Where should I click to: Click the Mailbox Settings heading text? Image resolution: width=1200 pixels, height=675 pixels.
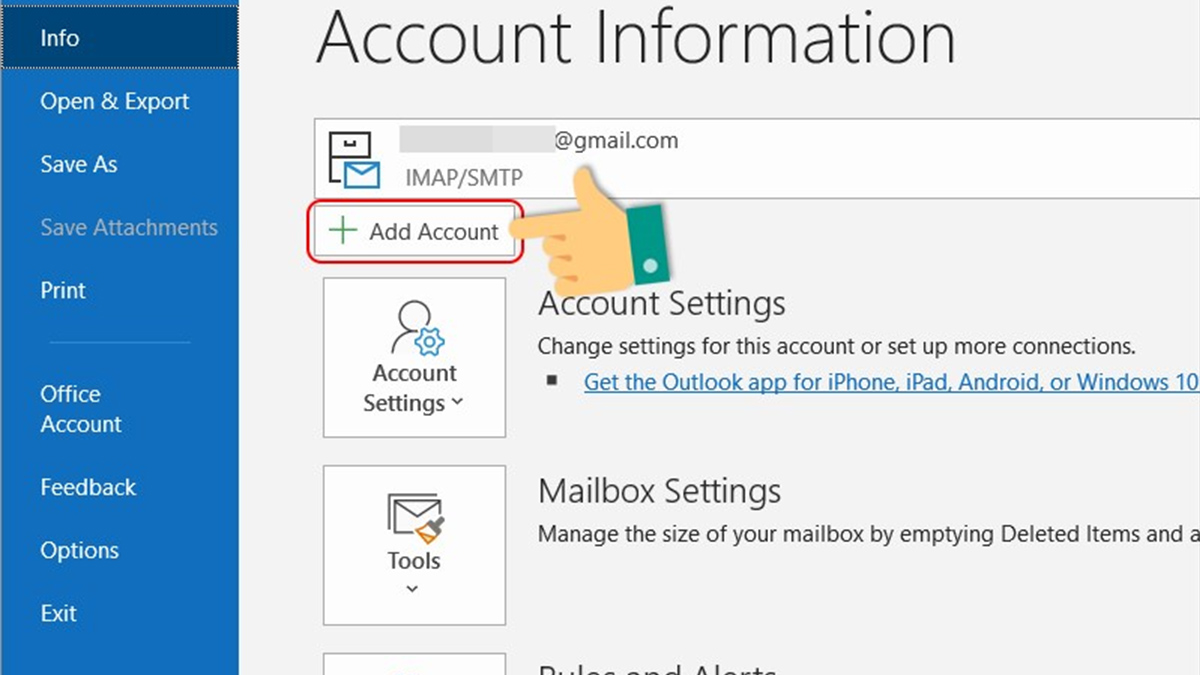tap(659, 491)
